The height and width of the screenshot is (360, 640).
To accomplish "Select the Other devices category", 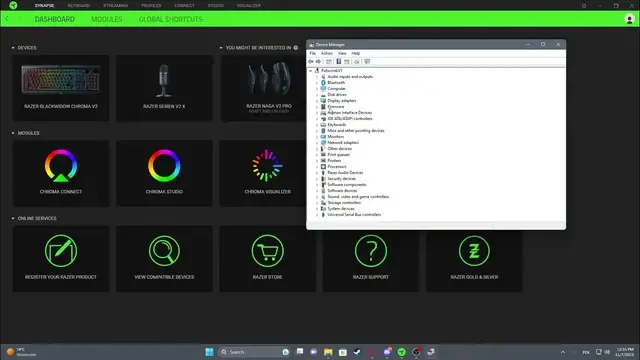I will click(339, 149).
